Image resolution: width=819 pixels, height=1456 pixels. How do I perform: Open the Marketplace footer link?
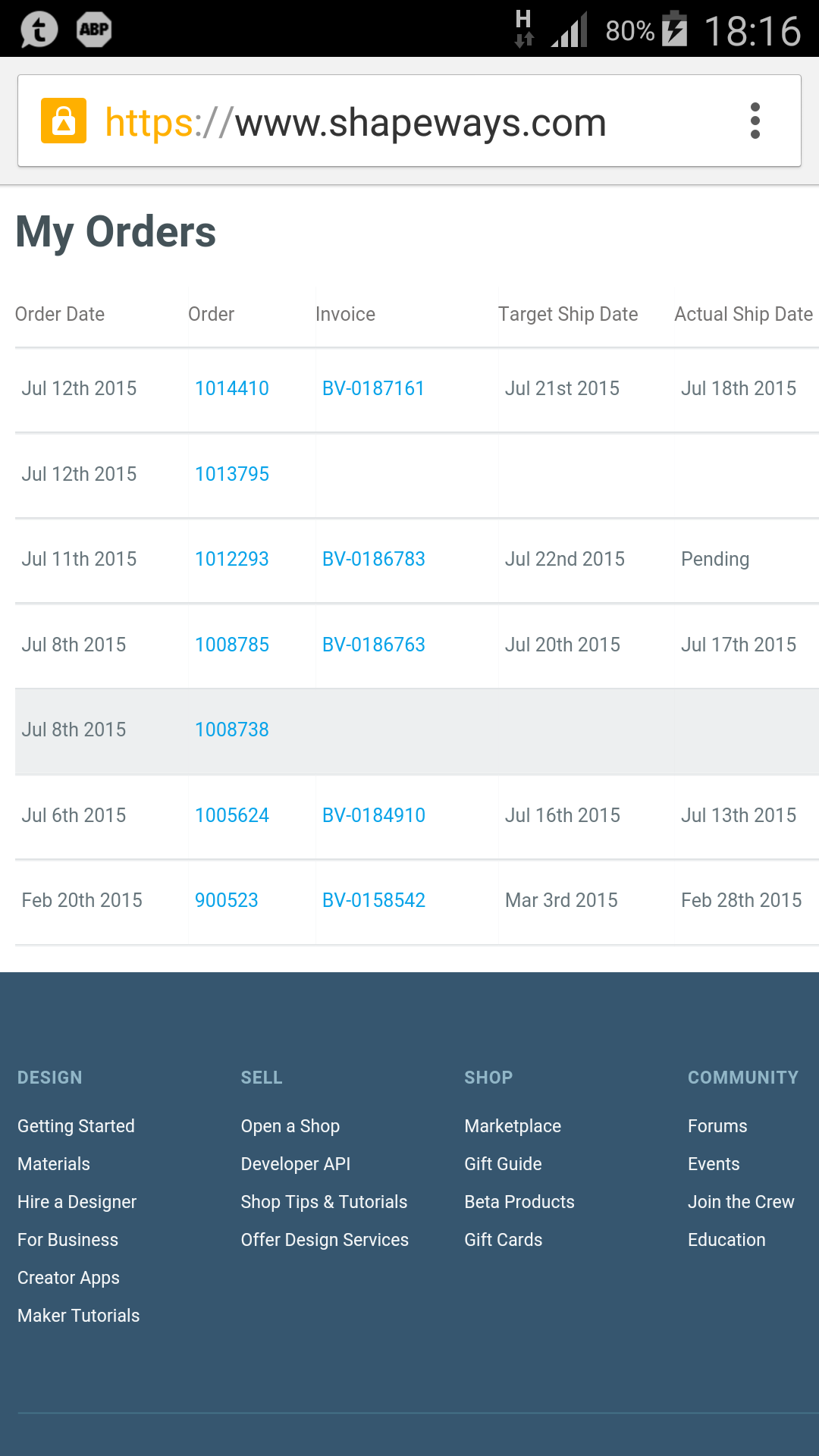[513, 1126]
